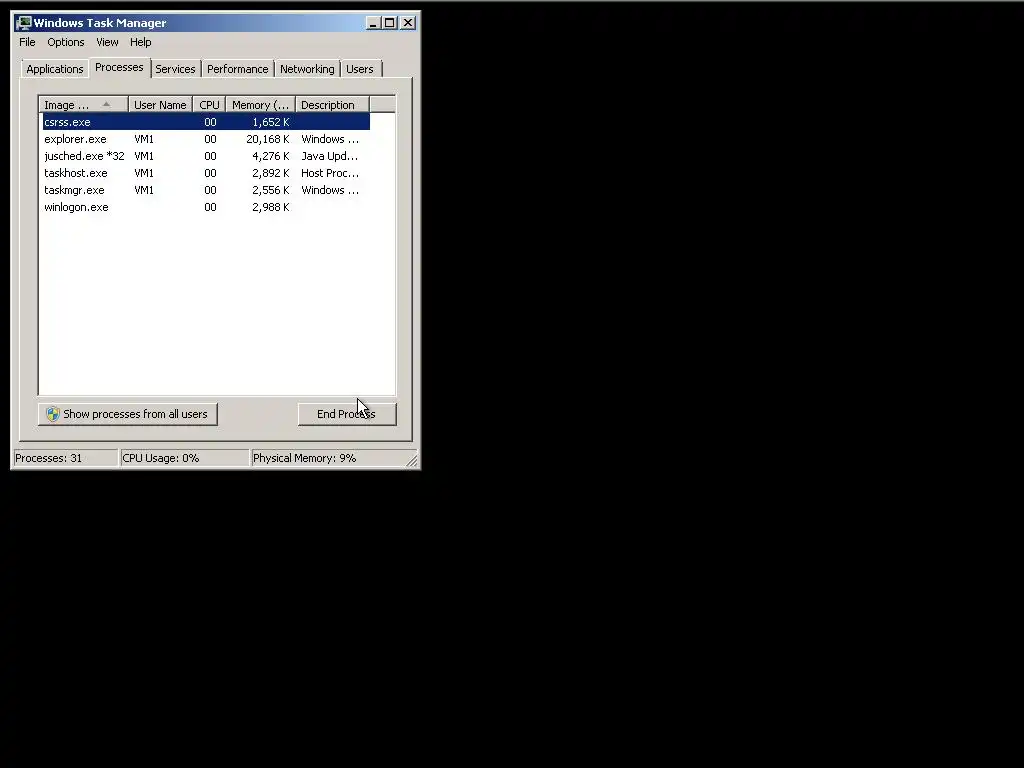1024x768 pixels.
Task: Click the Task Manager title bar icon
Action: (24, 23)
